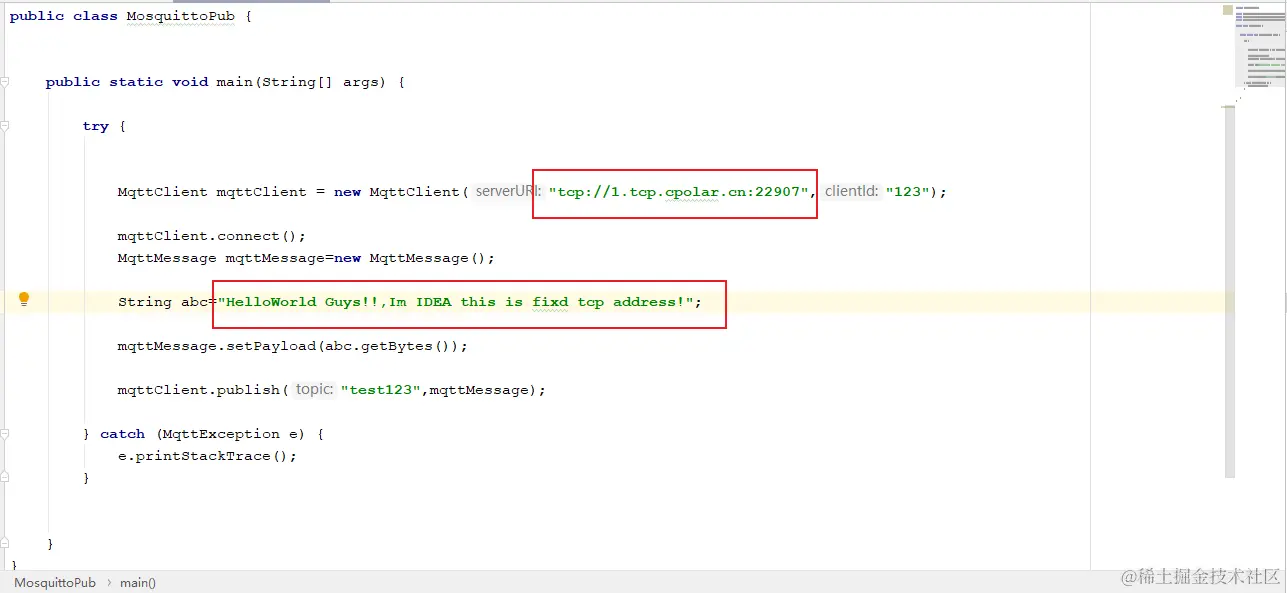Click the clientId parameter hint
The image size is (1287, 593).
pyautogui.click(x=851, y=191)
